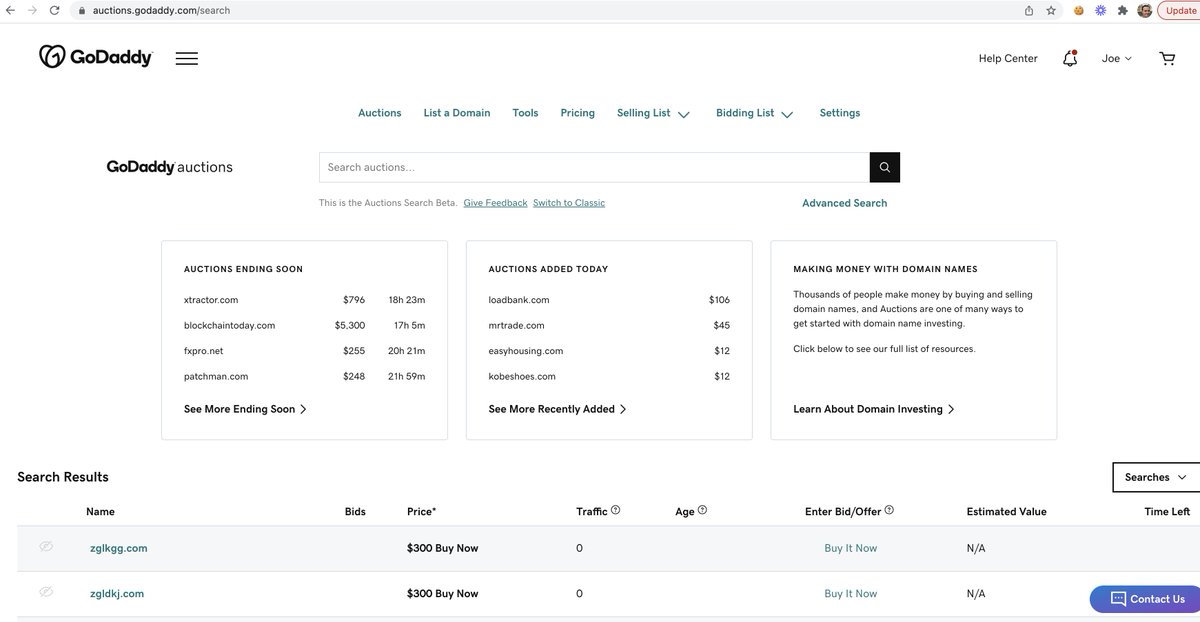
Task: Bookmark this page with the star icon
Action: 1051,10
